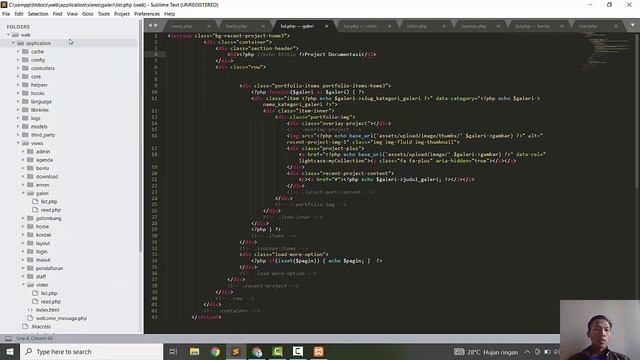
Task: Collapse the galeri folder arrow
Action: [x=23, y=193]
